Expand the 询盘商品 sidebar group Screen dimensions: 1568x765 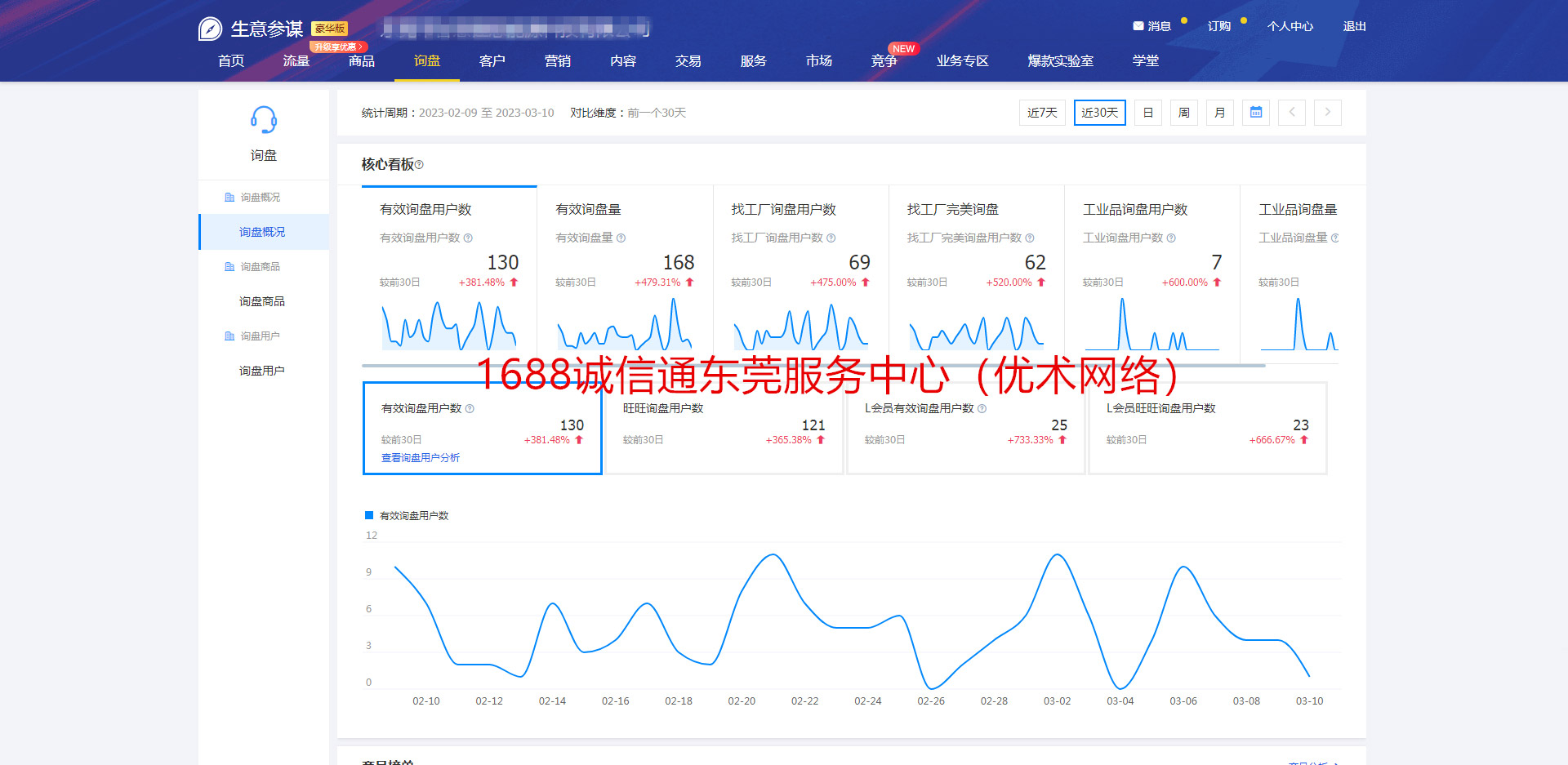click(x=260, y=267)
